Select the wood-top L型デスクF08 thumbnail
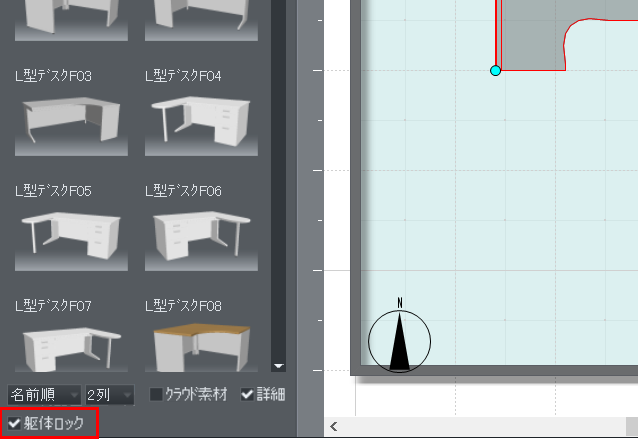The image size is (640, 440). pos(201,345)
